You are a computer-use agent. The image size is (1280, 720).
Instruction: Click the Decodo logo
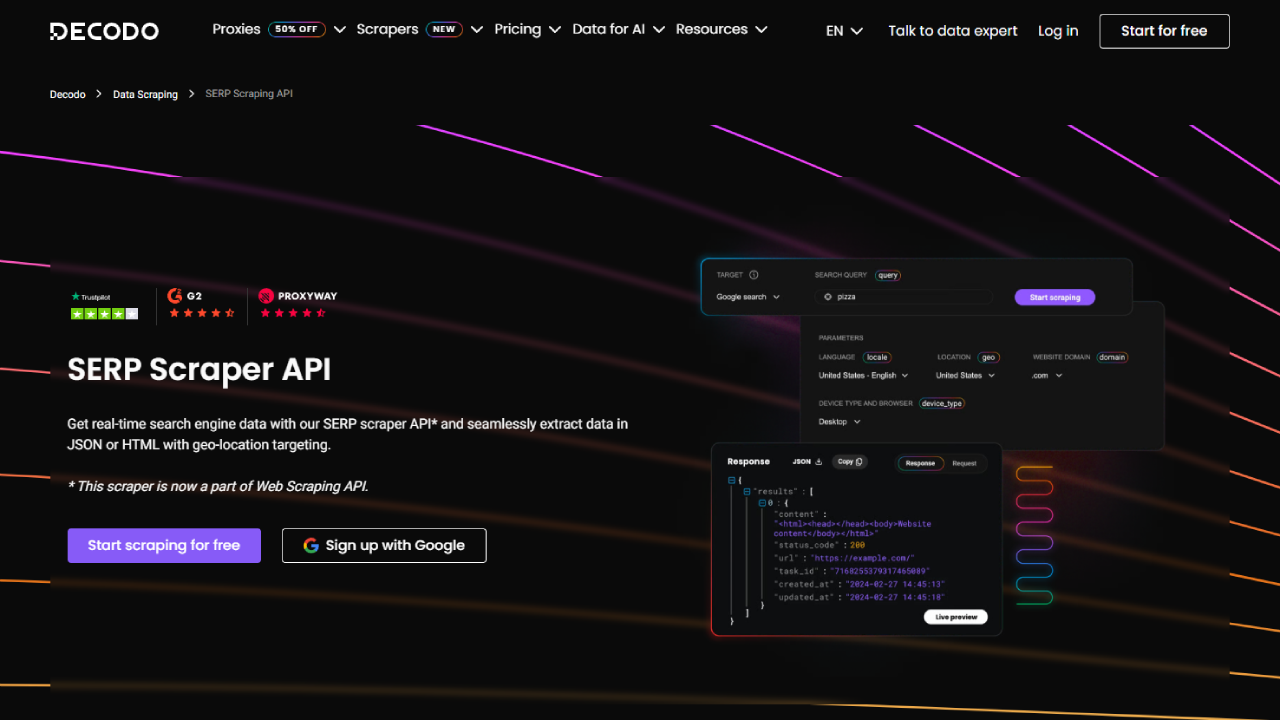tap(104, 31)
